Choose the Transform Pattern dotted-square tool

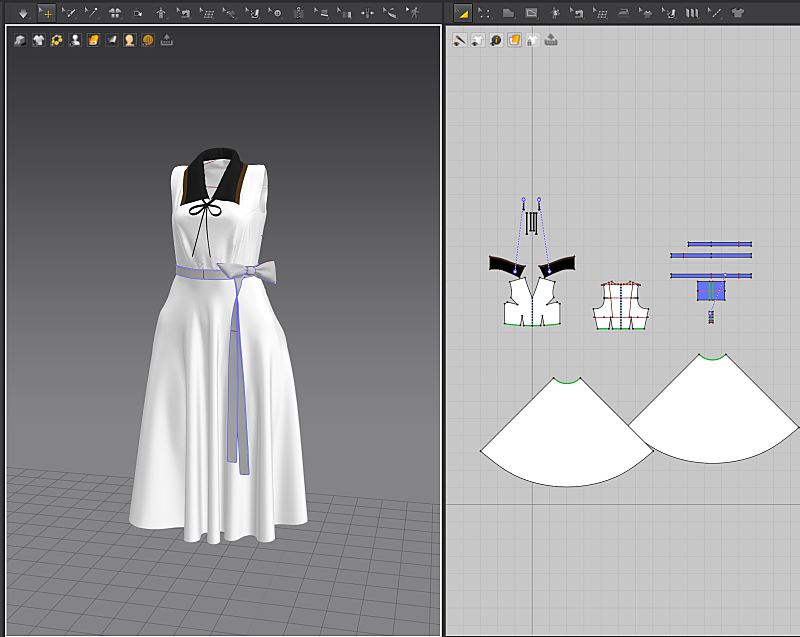pos(485,13)
